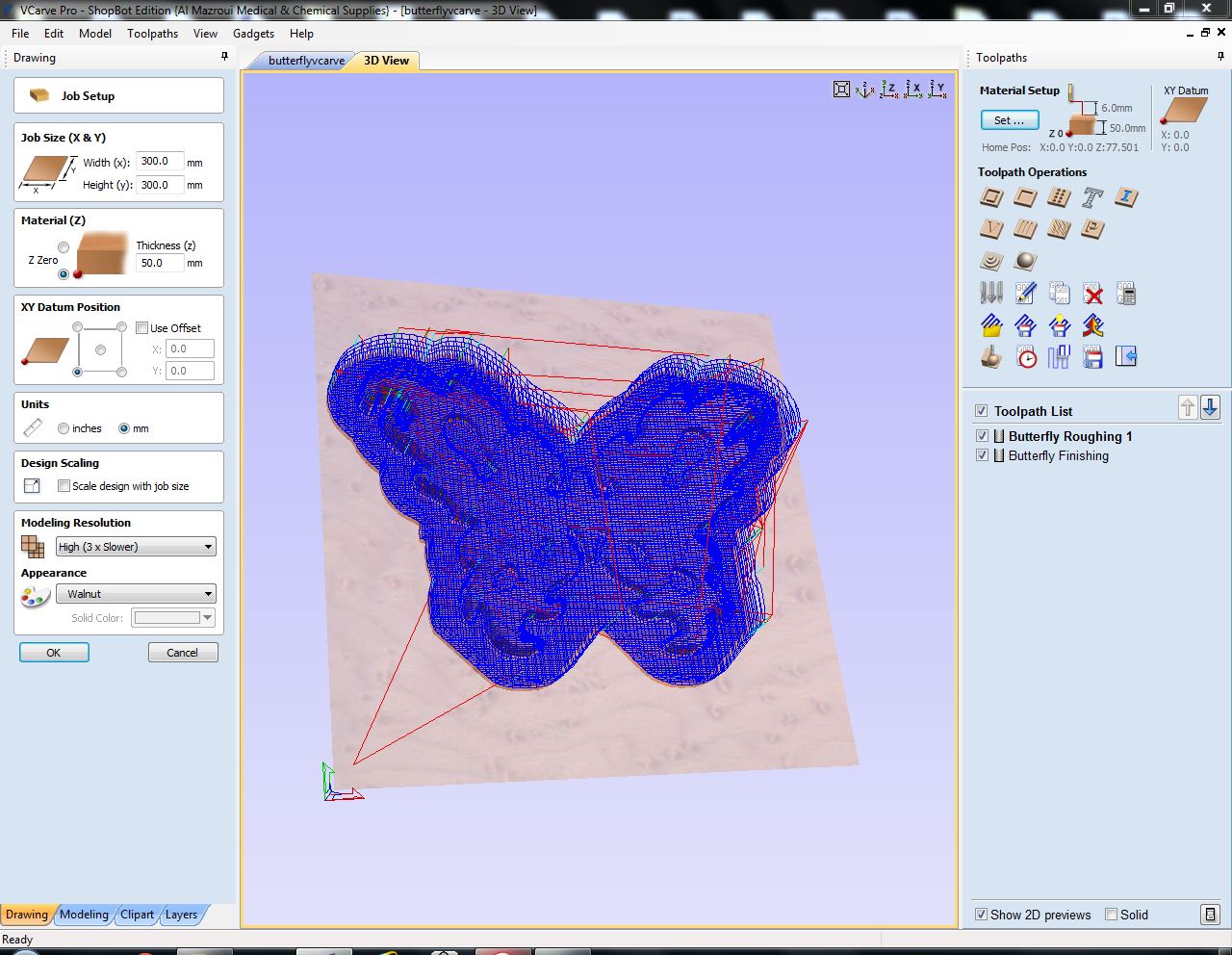The width and height of the screenshot is (1232, 955).
Task: Open the 3D Finishing toolpath sphere icon
Action: (x=1025, y=261)
